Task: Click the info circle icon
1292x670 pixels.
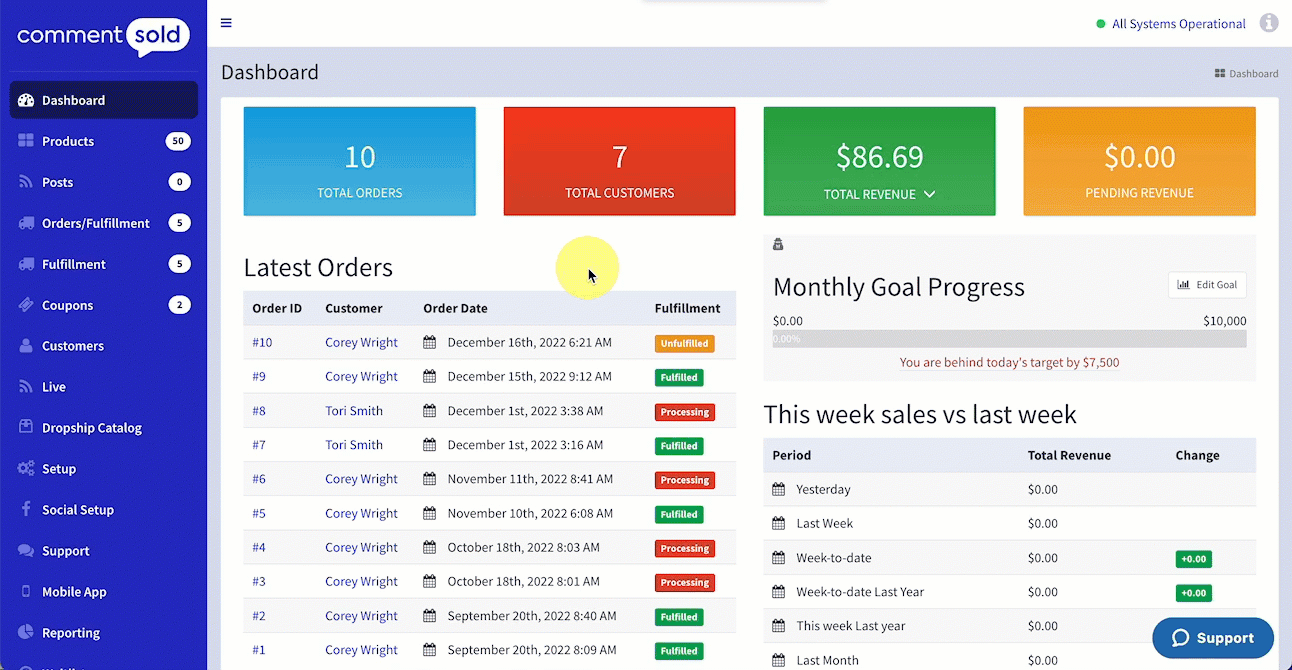Action: [1269, 23]
